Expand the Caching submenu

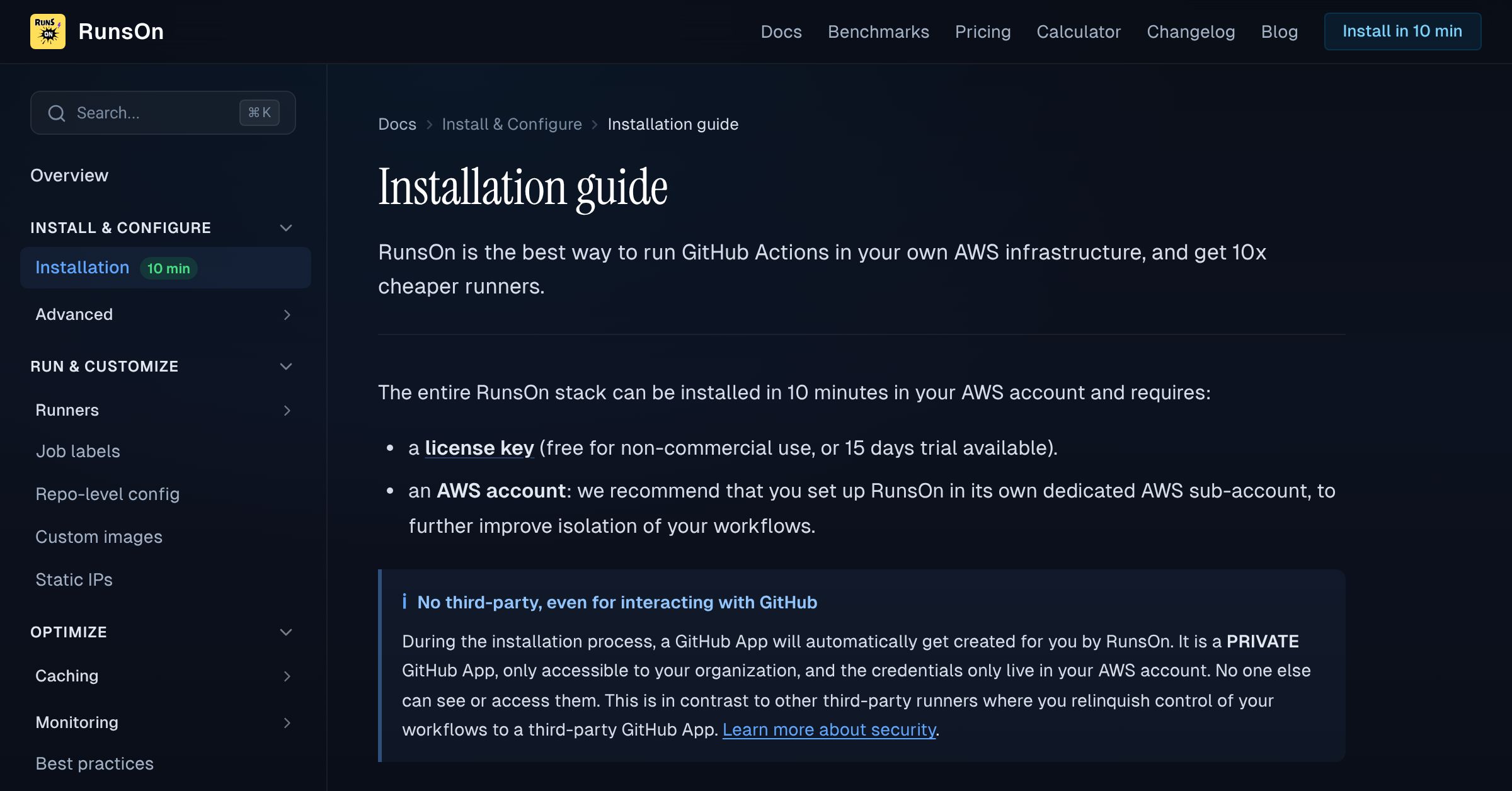point(287,676)
